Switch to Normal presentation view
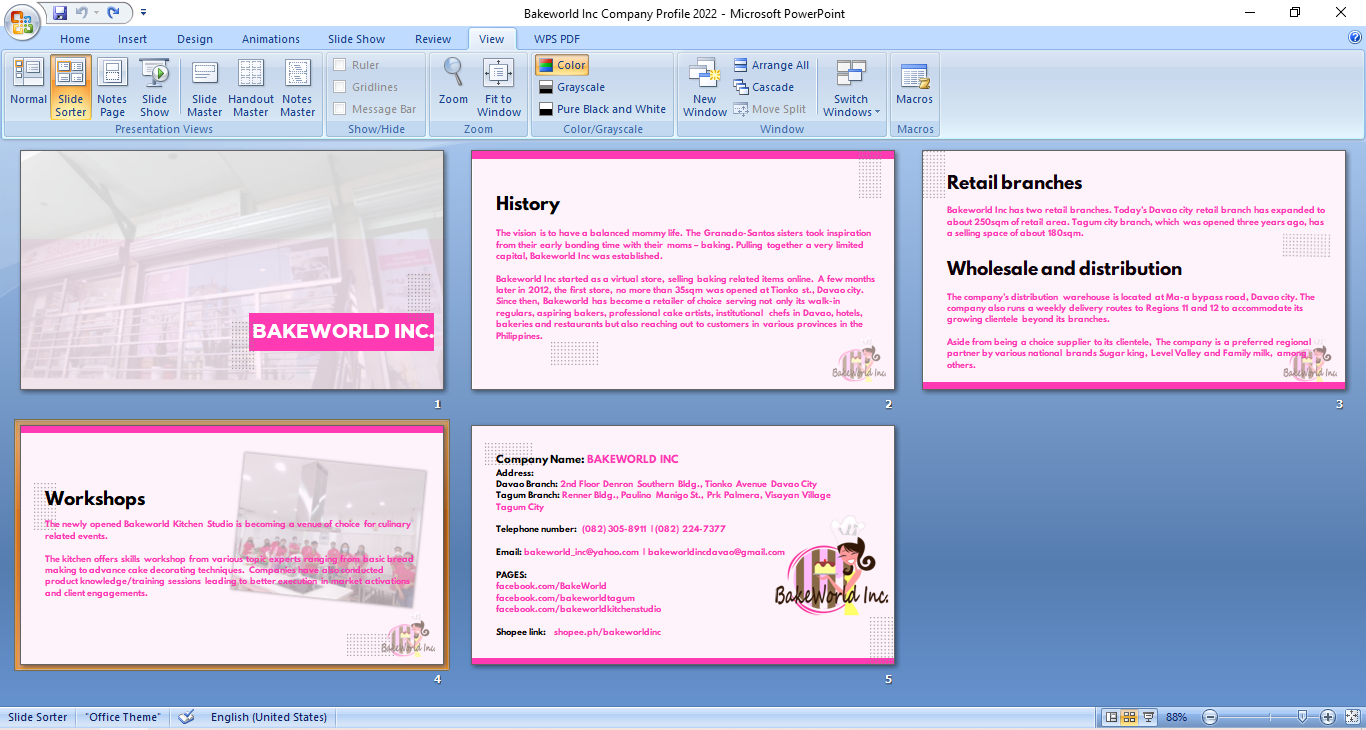 pos(29,87)
